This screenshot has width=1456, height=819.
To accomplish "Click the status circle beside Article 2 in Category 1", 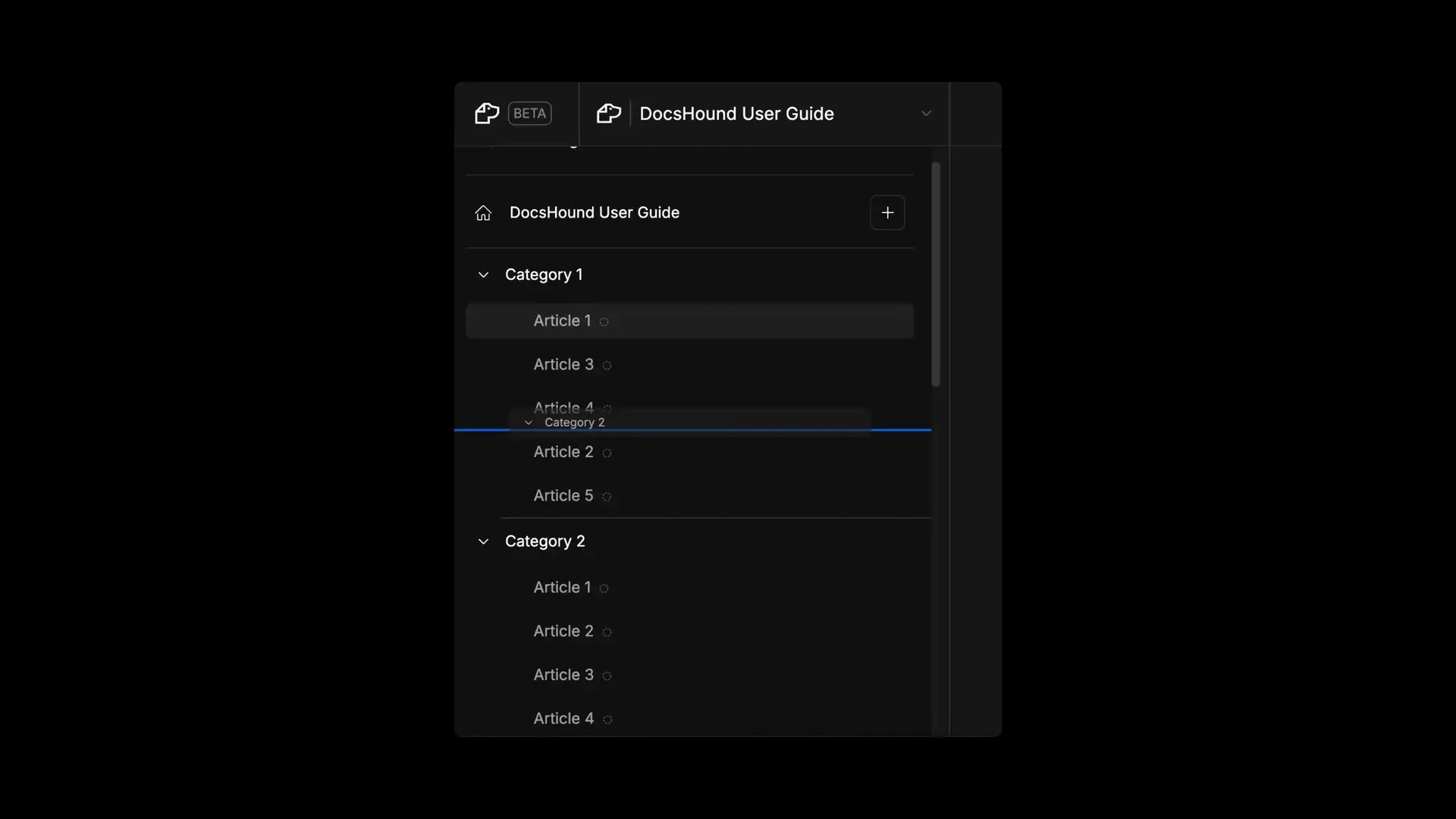I will tap(607, 453).
